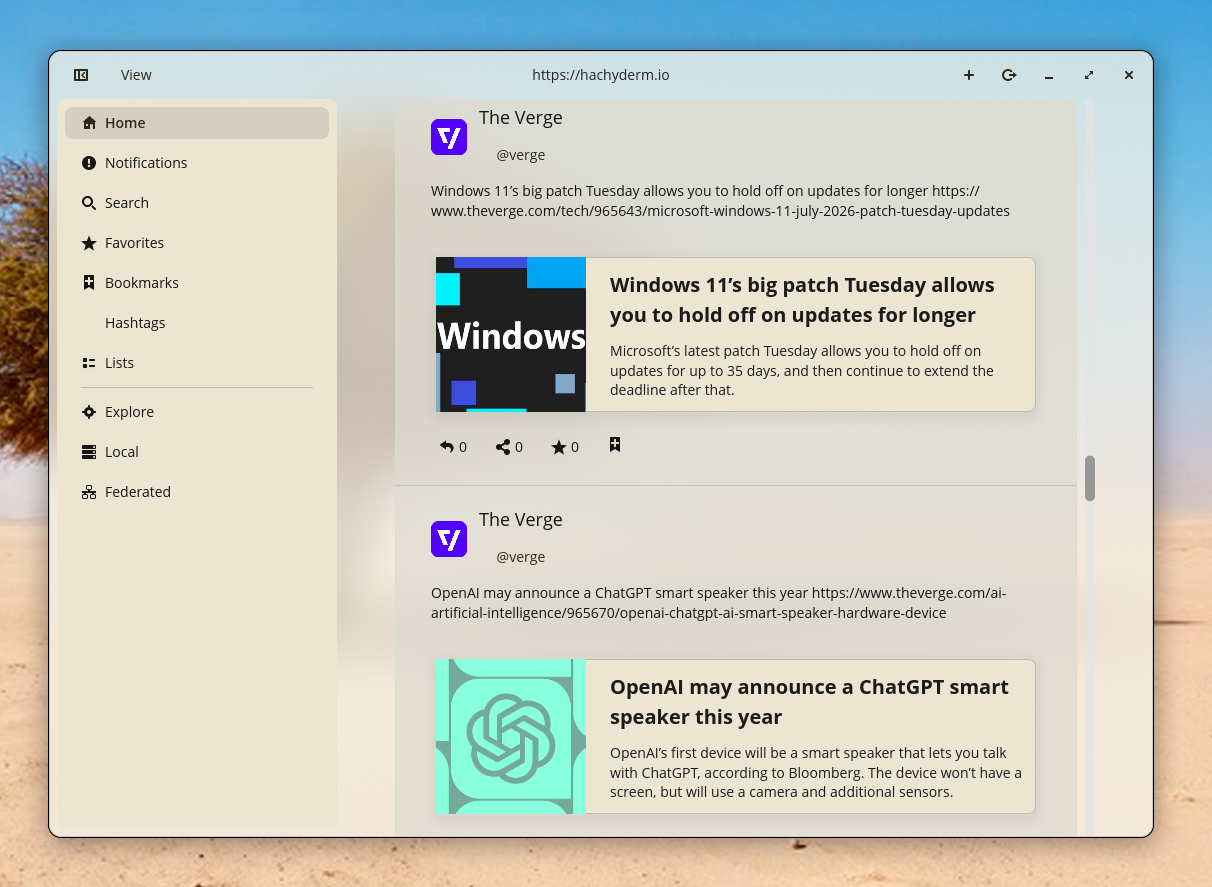The image size is (1212, 887).
Task: Toggle the sidebar panel icon
Action: [81, 75]
